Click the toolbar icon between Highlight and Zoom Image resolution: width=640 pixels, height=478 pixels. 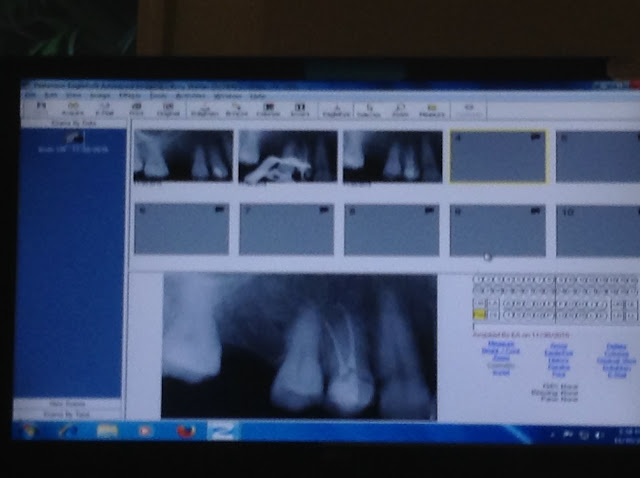(x=369, y=110)
